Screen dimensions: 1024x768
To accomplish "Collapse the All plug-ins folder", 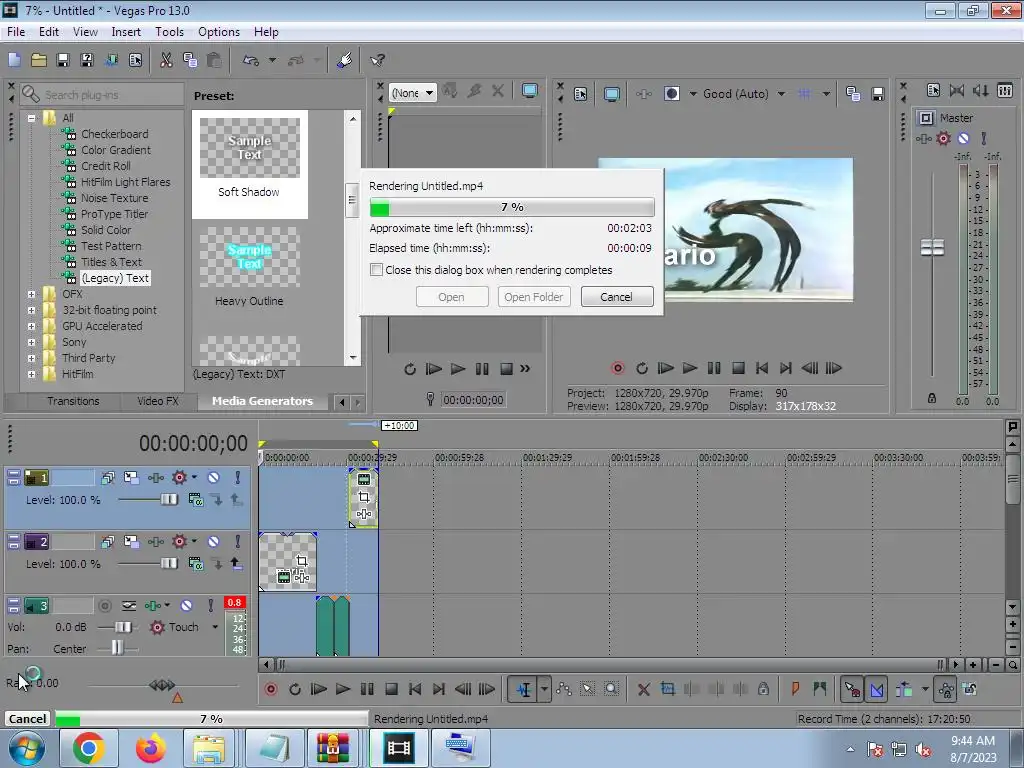I will (31, 118).
